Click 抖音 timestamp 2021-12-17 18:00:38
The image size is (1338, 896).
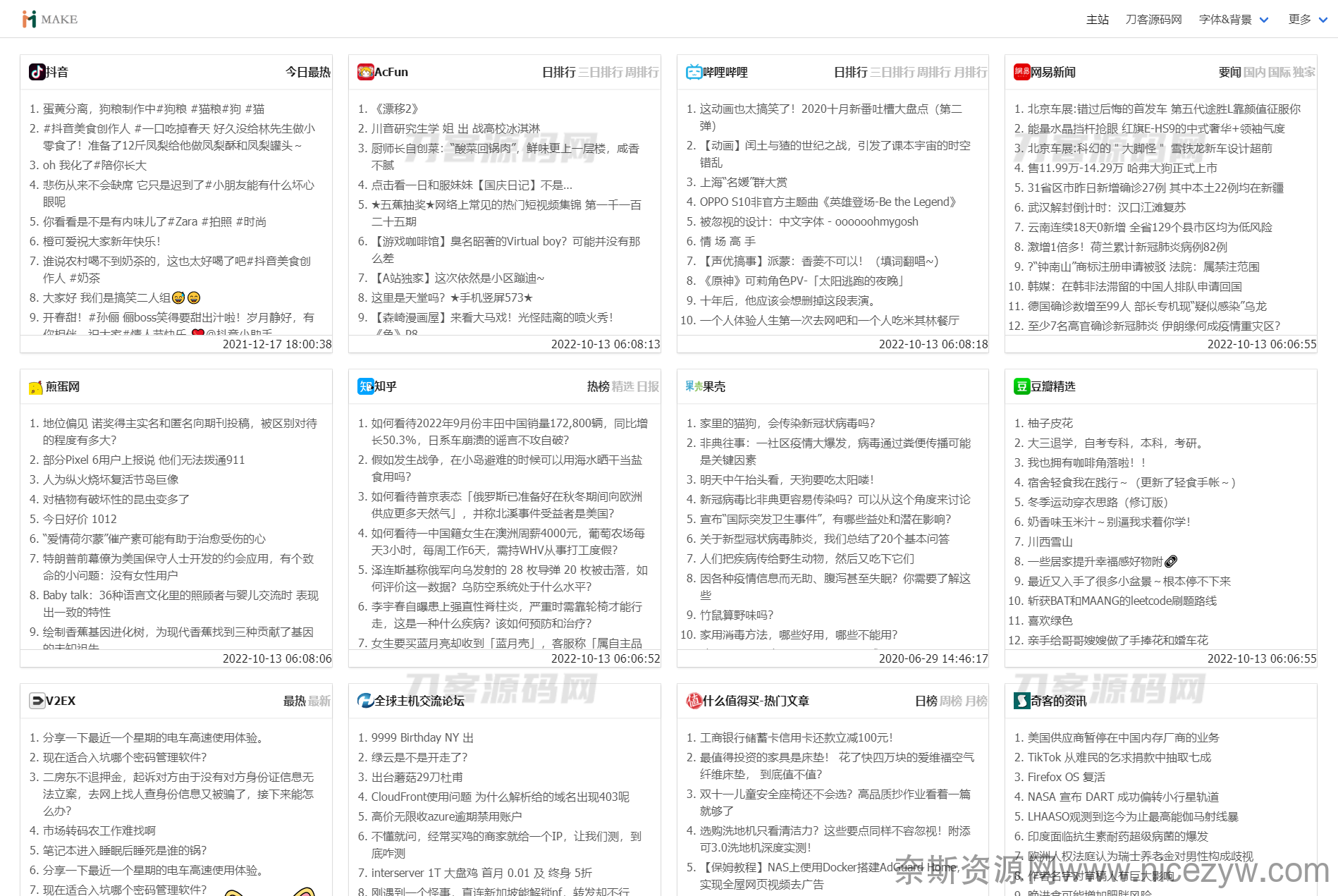pos(277,344)
